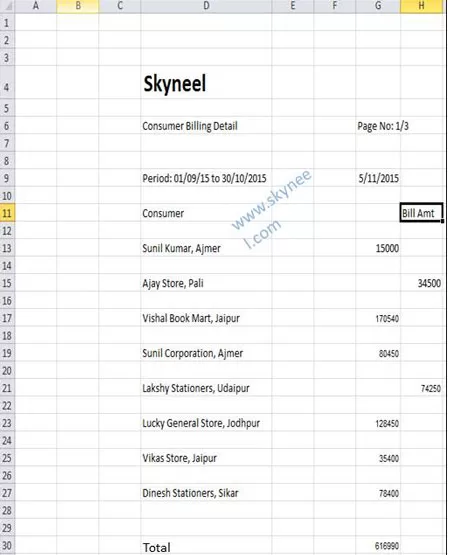Viewport: 450px width, 555px height.
Task: Select the 34500 amount cell
Action: point(421,283)
